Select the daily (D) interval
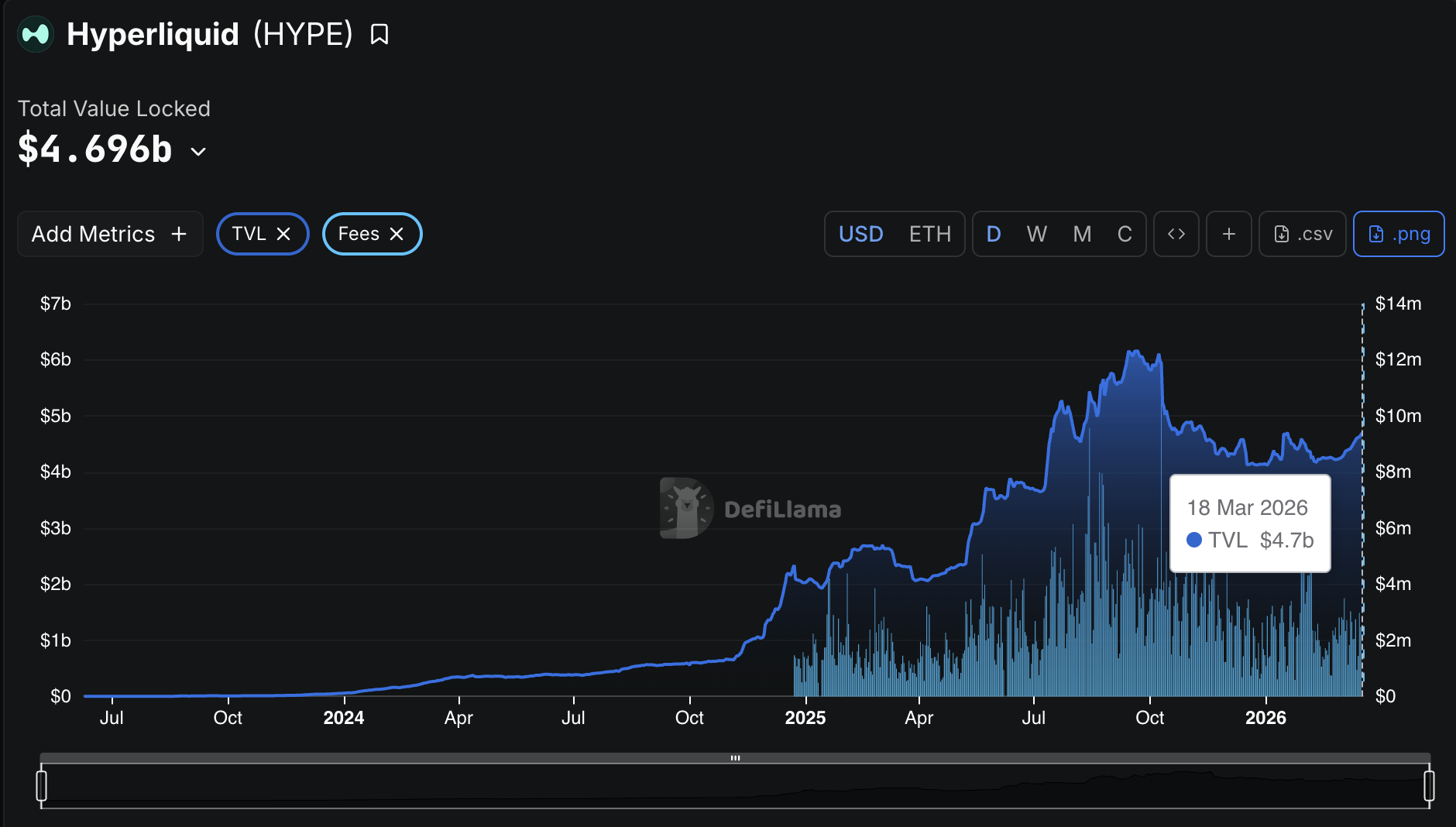 pyautogui.click(x=994, y=234)
